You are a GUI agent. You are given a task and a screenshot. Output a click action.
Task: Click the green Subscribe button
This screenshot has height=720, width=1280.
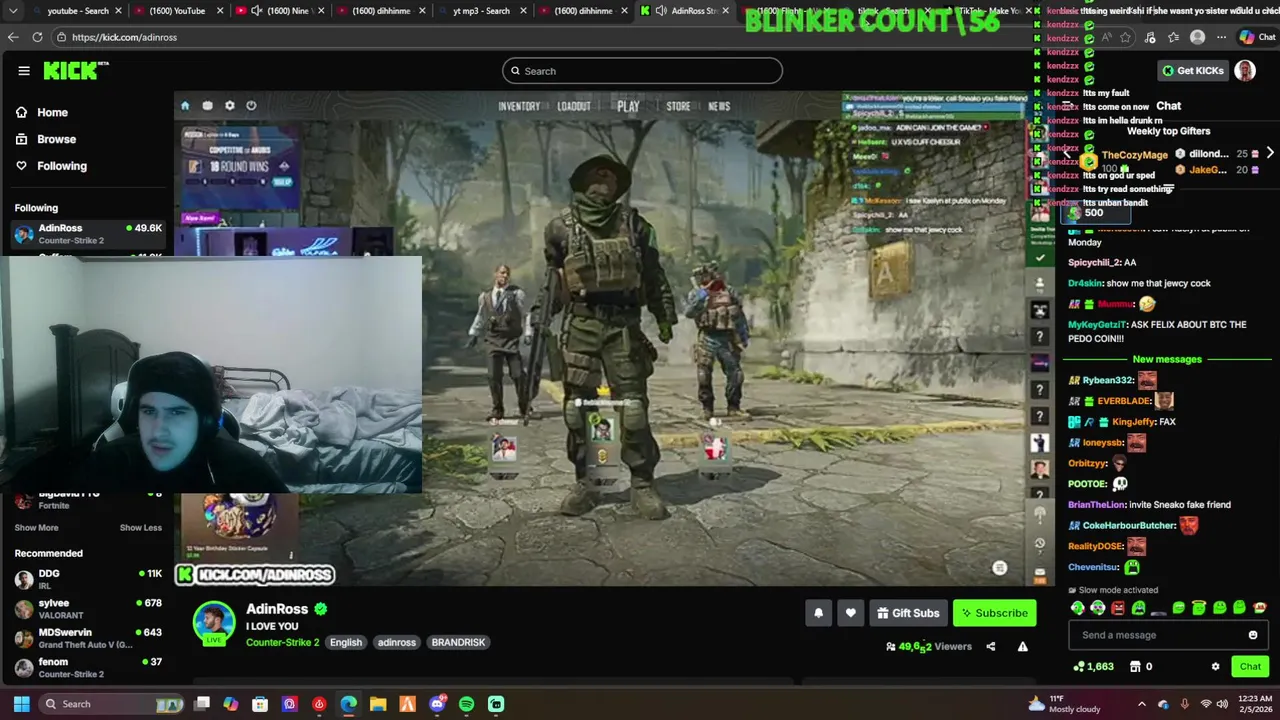994,613
